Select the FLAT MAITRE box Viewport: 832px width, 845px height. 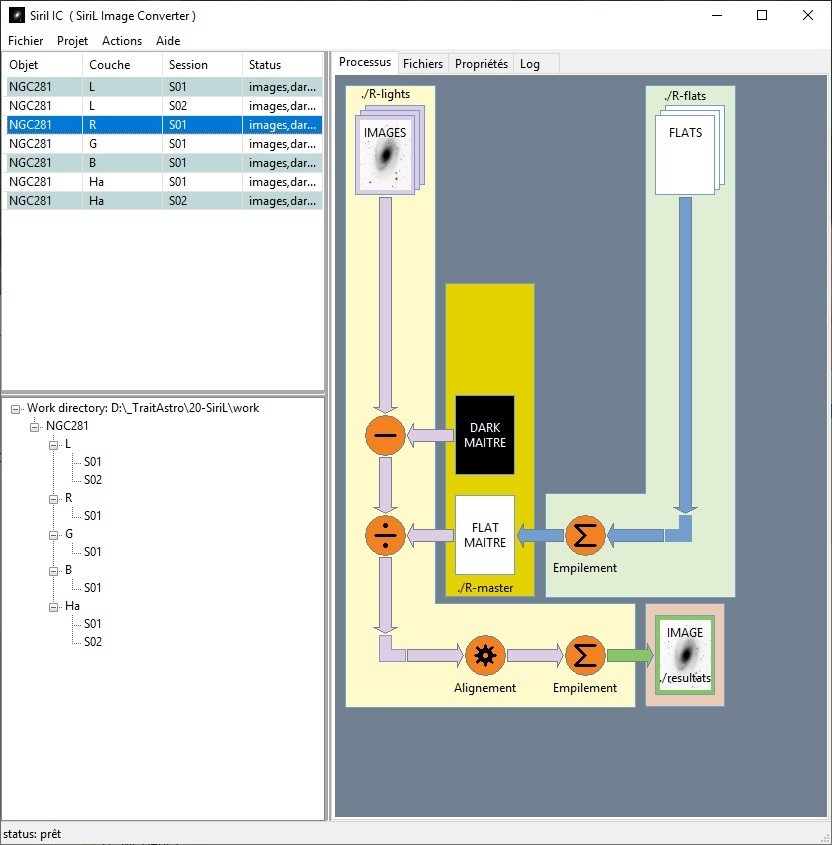click(x=485, y=535)
